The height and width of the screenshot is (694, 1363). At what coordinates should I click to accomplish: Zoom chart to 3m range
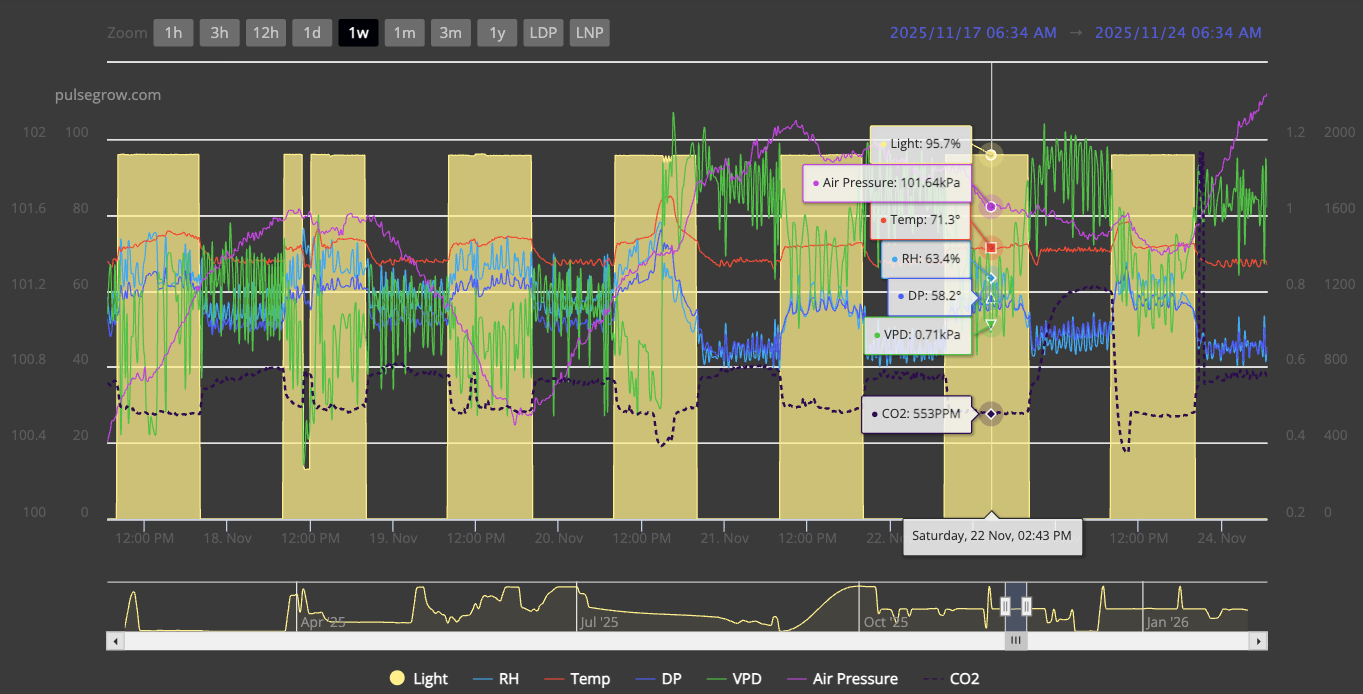click(x=450, y=33)
